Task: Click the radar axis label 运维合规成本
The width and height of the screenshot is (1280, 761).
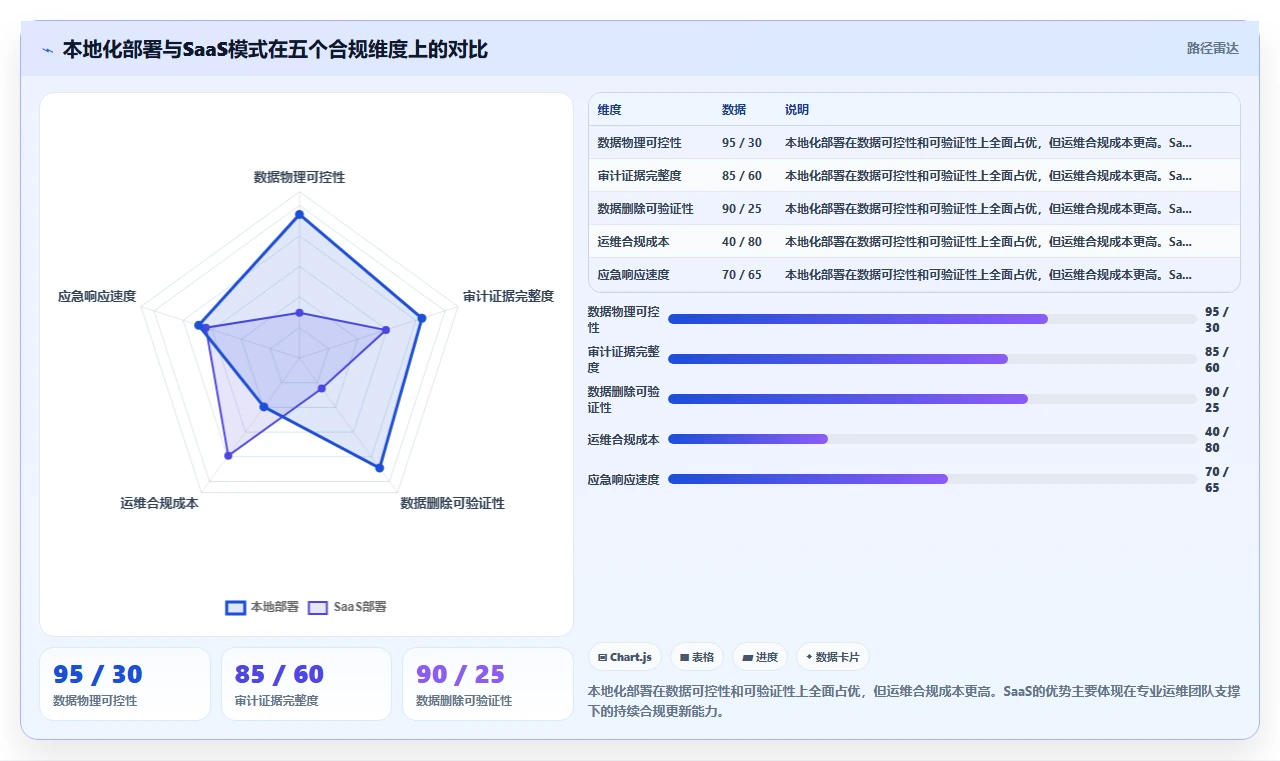Action: tap(160, 503)
